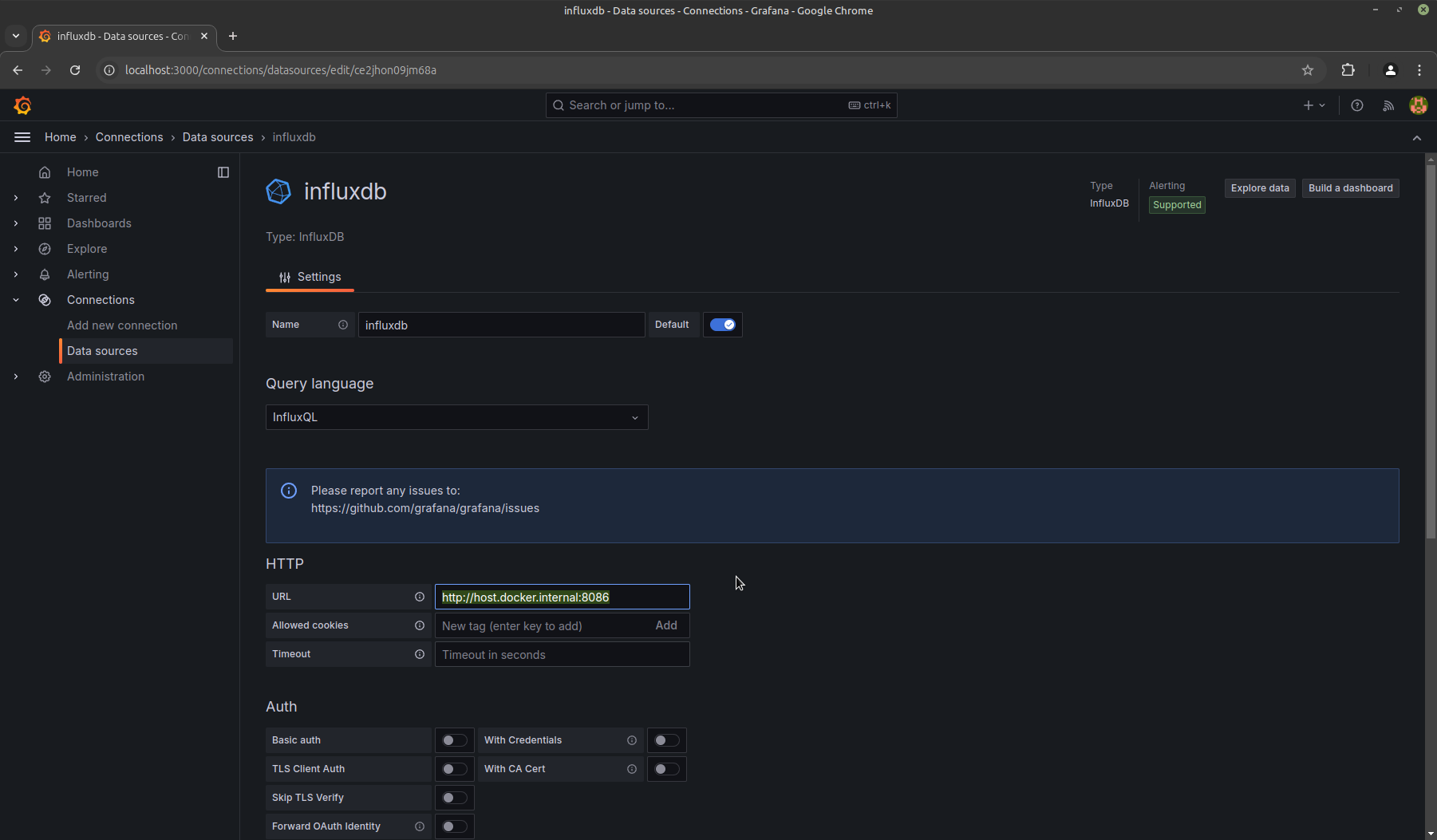Go to Connections in the breadcrumb
Image resolution: width=1437 pixels, height=840 pixels.
[x=129, y=137]
